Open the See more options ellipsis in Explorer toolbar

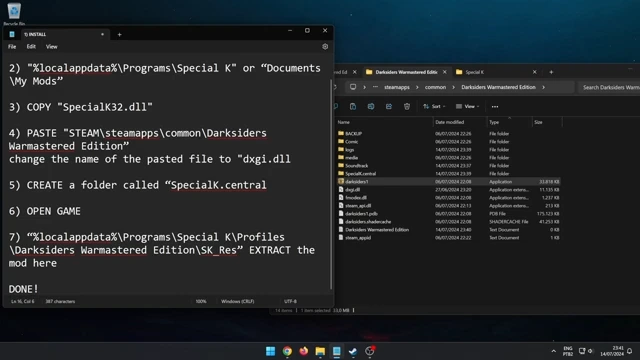pyautogui.click(x=495, y=107)
